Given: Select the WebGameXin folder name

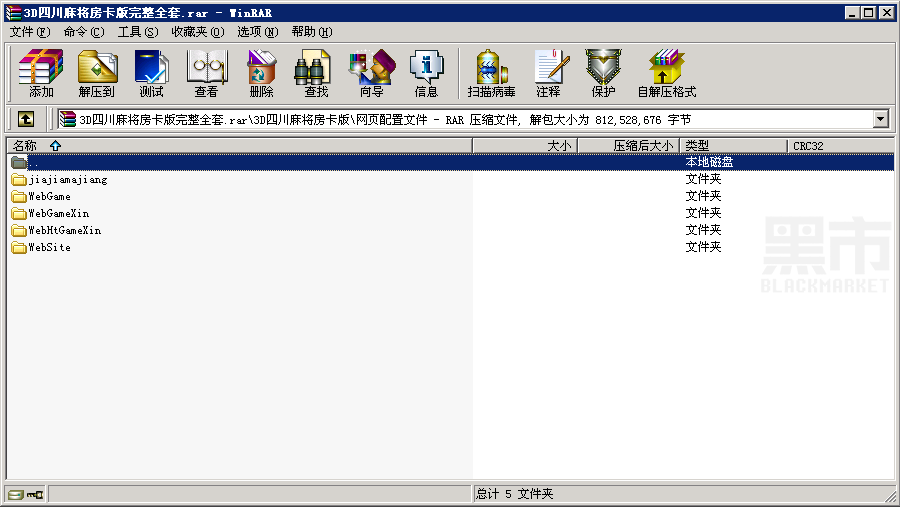Looking at the screenshot, I should 59,214.
